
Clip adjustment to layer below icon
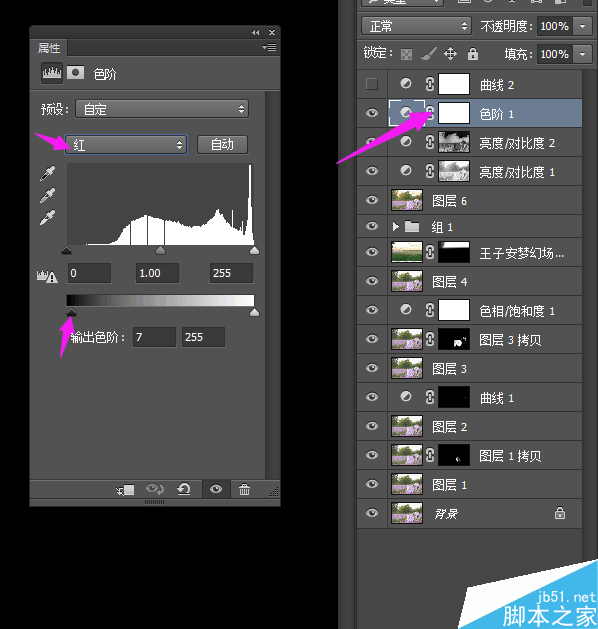(x=125, y=490)
